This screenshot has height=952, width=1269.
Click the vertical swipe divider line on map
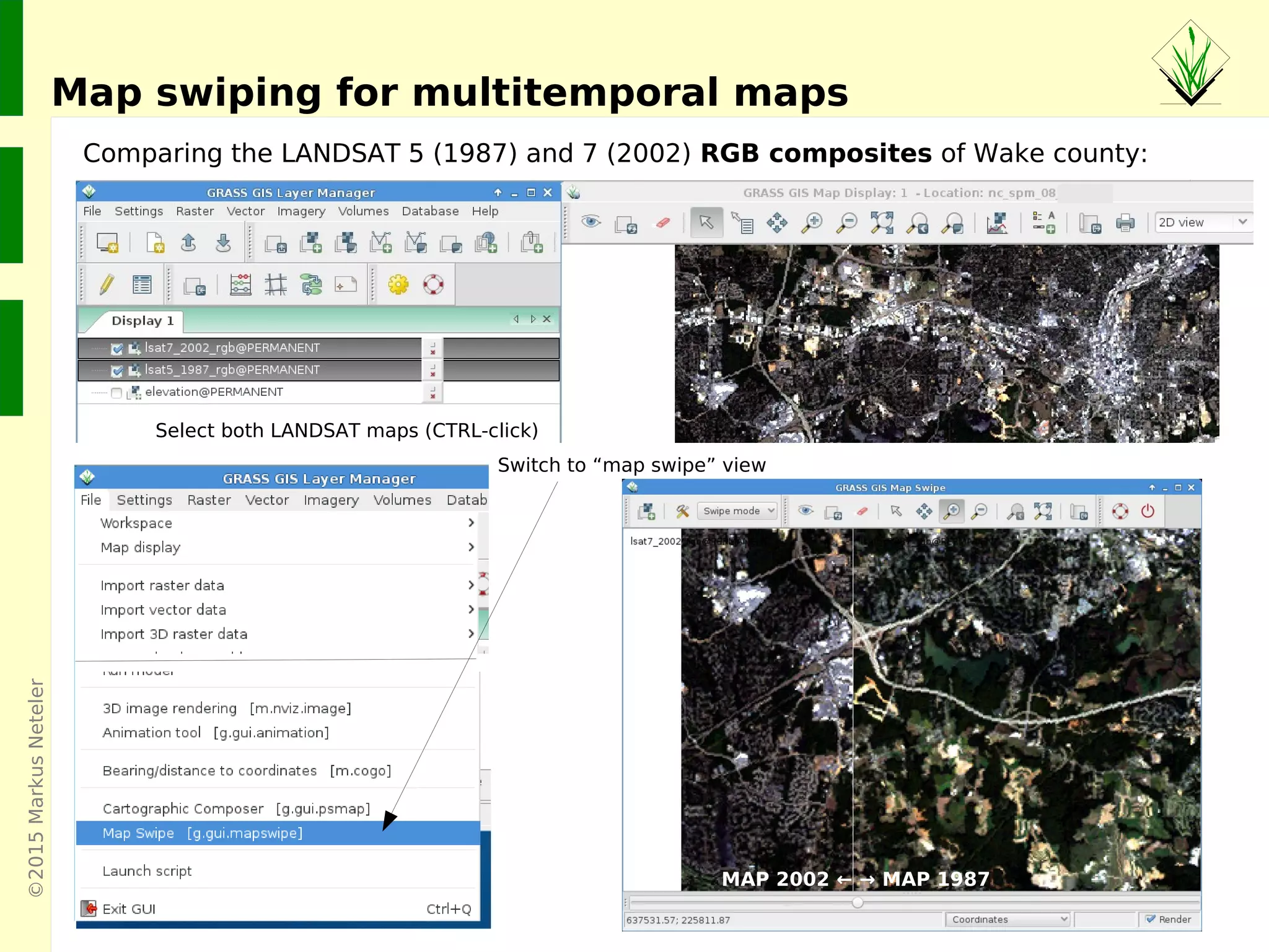[x=853, y=709]
